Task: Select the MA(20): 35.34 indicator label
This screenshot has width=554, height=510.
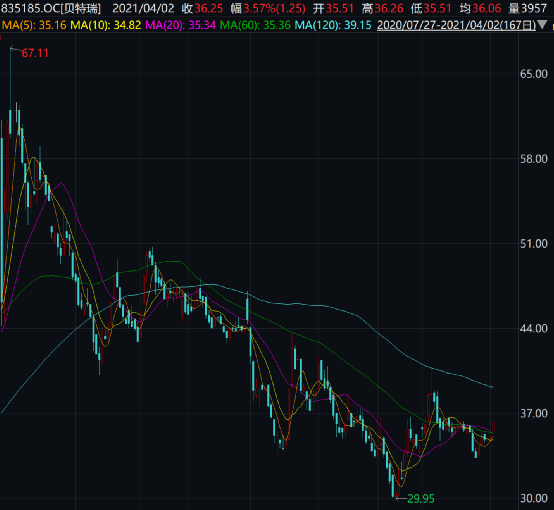Action: (x=180, y=25)
